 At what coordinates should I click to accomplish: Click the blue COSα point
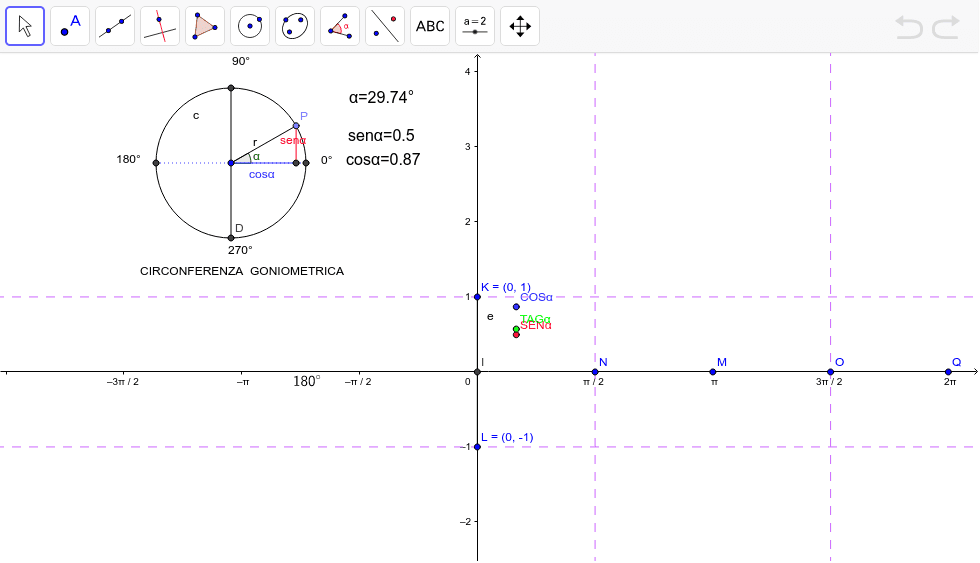click(516, 306)
